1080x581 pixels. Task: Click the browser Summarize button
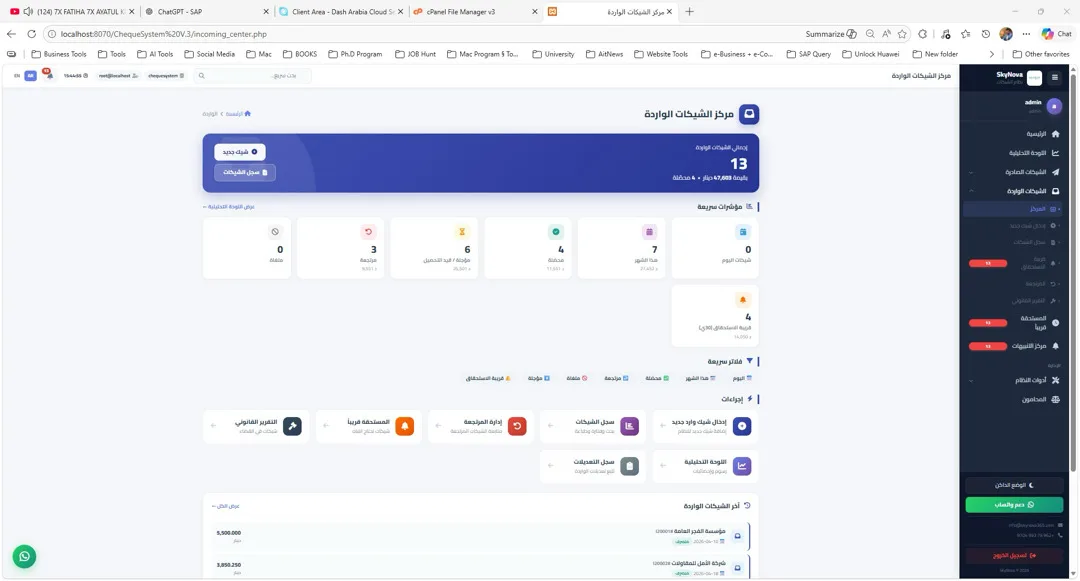pyautogui.click(x=831, y=34)
